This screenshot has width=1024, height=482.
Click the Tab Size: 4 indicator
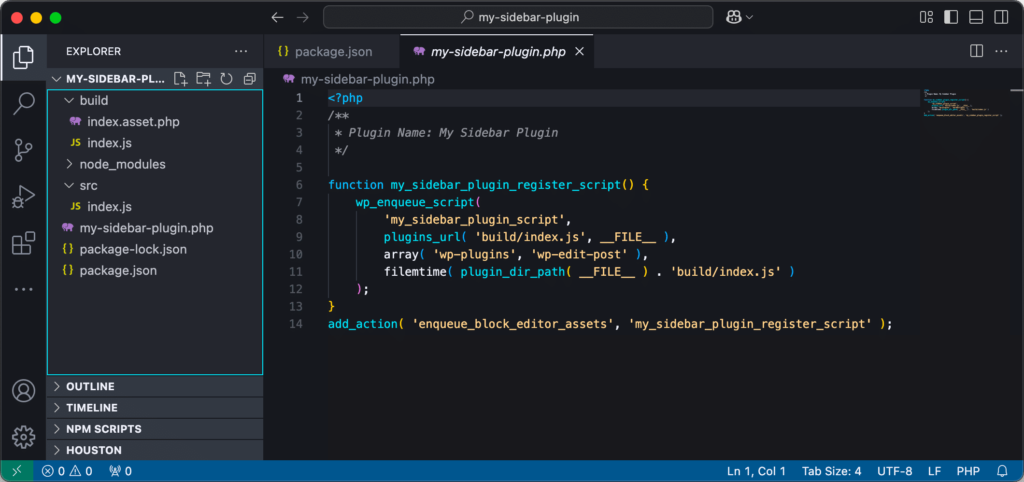pyautogui.click(x=831, y=471)
